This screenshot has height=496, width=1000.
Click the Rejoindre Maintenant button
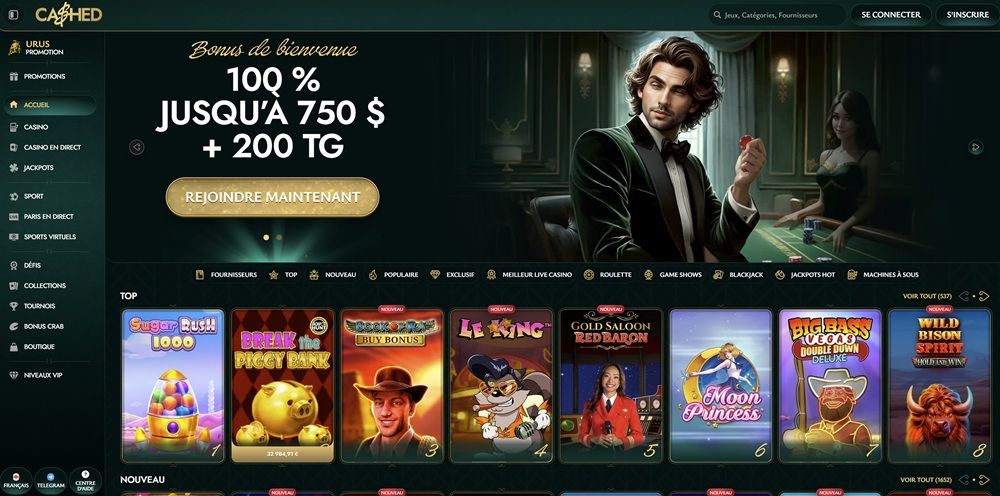coord(272,197)
